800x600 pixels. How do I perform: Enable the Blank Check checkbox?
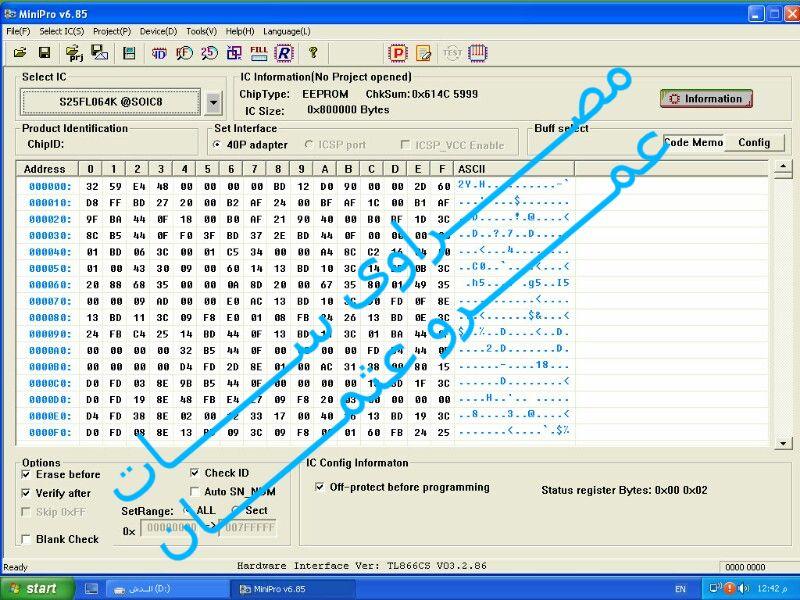26,539
